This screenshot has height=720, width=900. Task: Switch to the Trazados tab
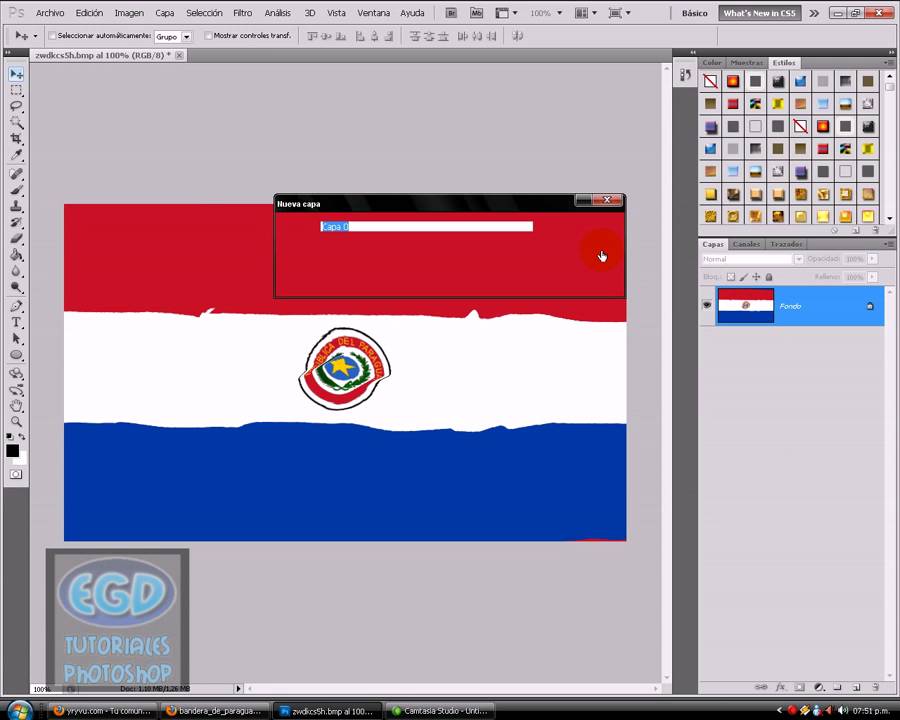[786, 244]
